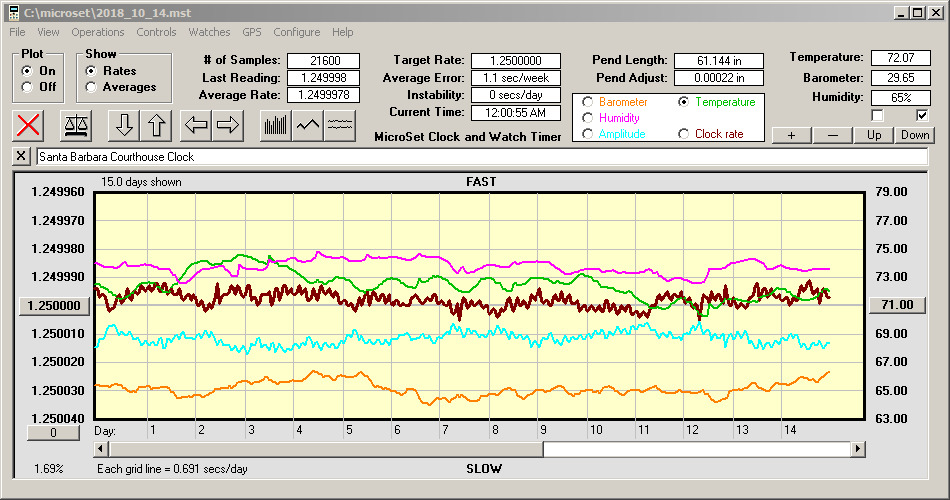This screenshot has height=500, width=950.
Task: Click the small X beside clock name
Action: [21, 156]
